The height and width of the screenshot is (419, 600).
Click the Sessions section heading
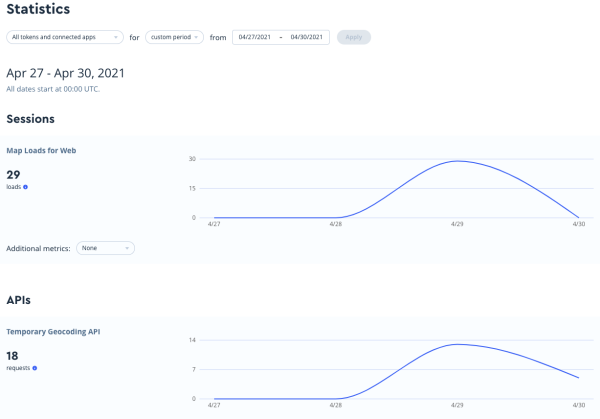click(x=31, y=119)
